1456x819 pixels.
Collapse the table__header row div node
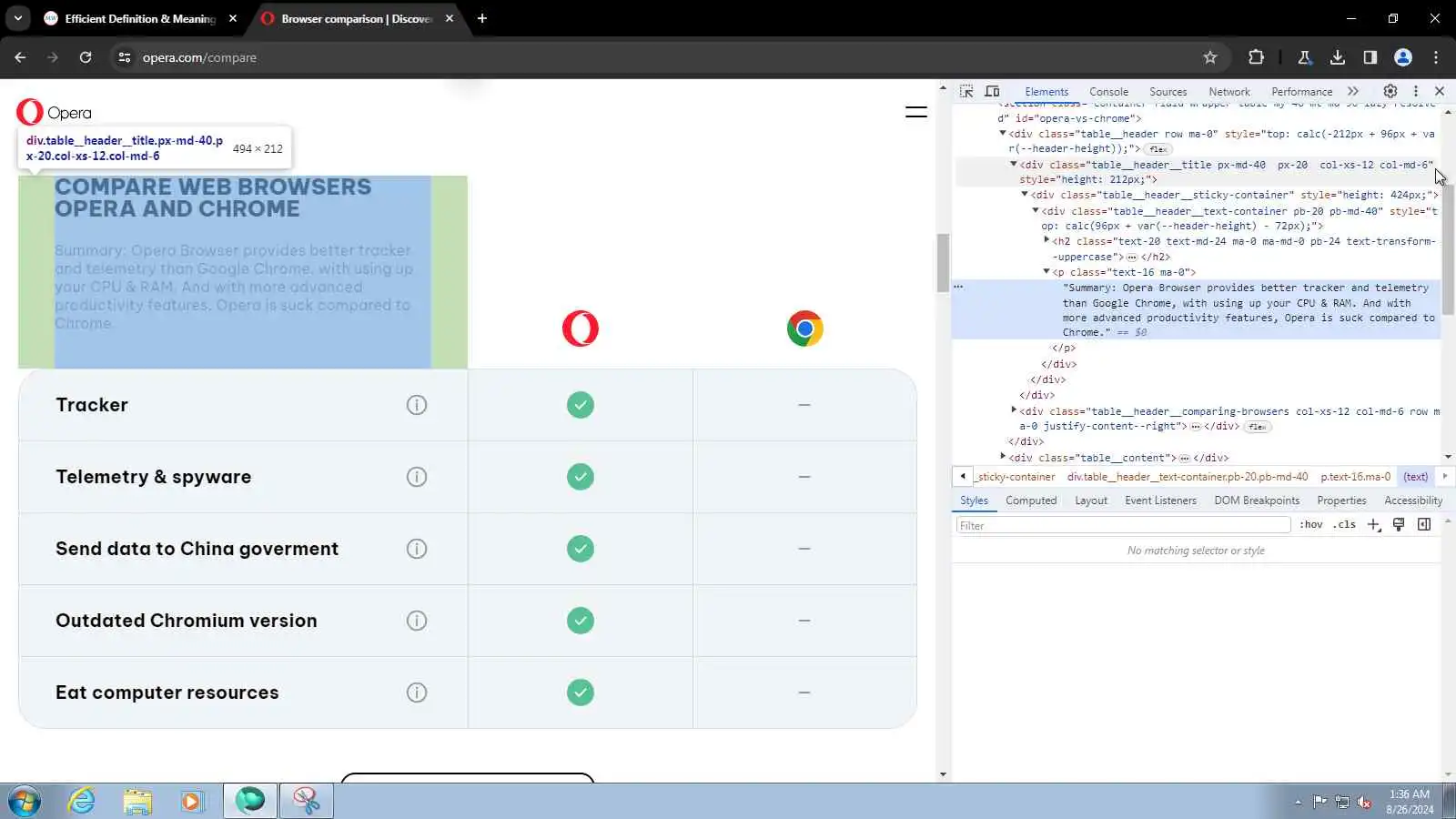[x=1003, y=134]
